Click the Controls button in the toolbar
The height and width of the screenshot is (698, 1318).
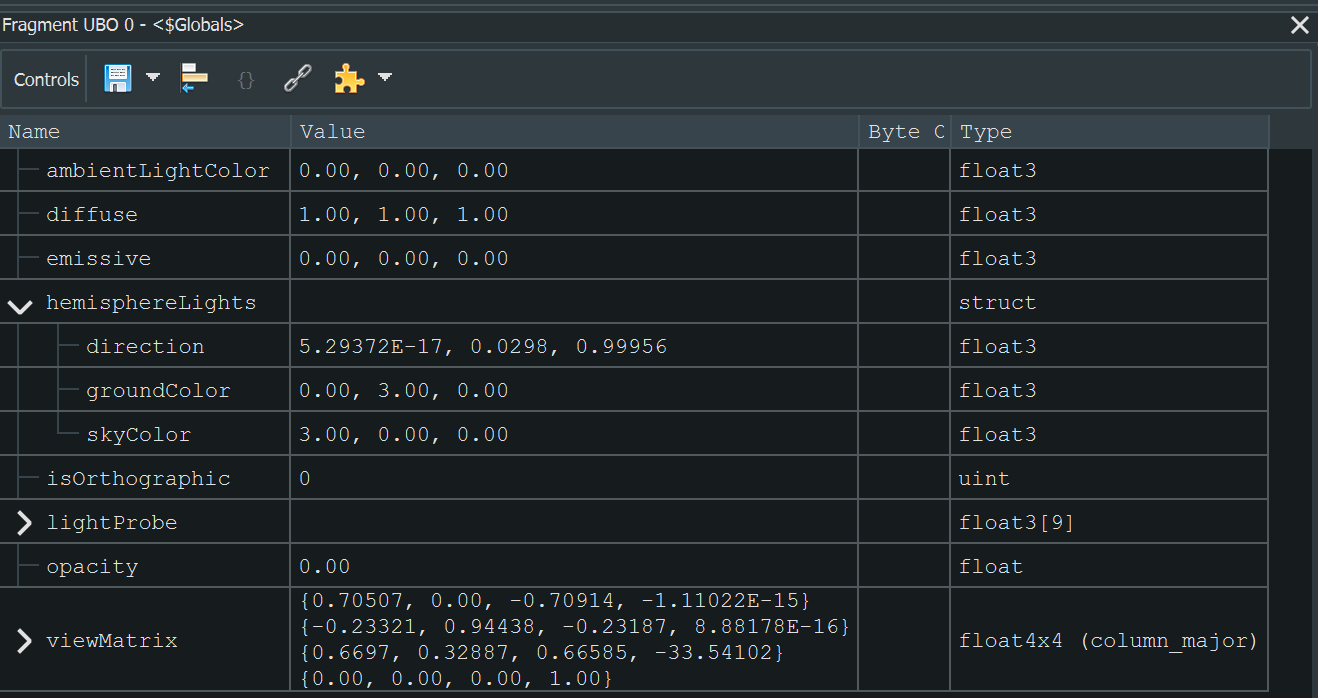pos(44,78)
